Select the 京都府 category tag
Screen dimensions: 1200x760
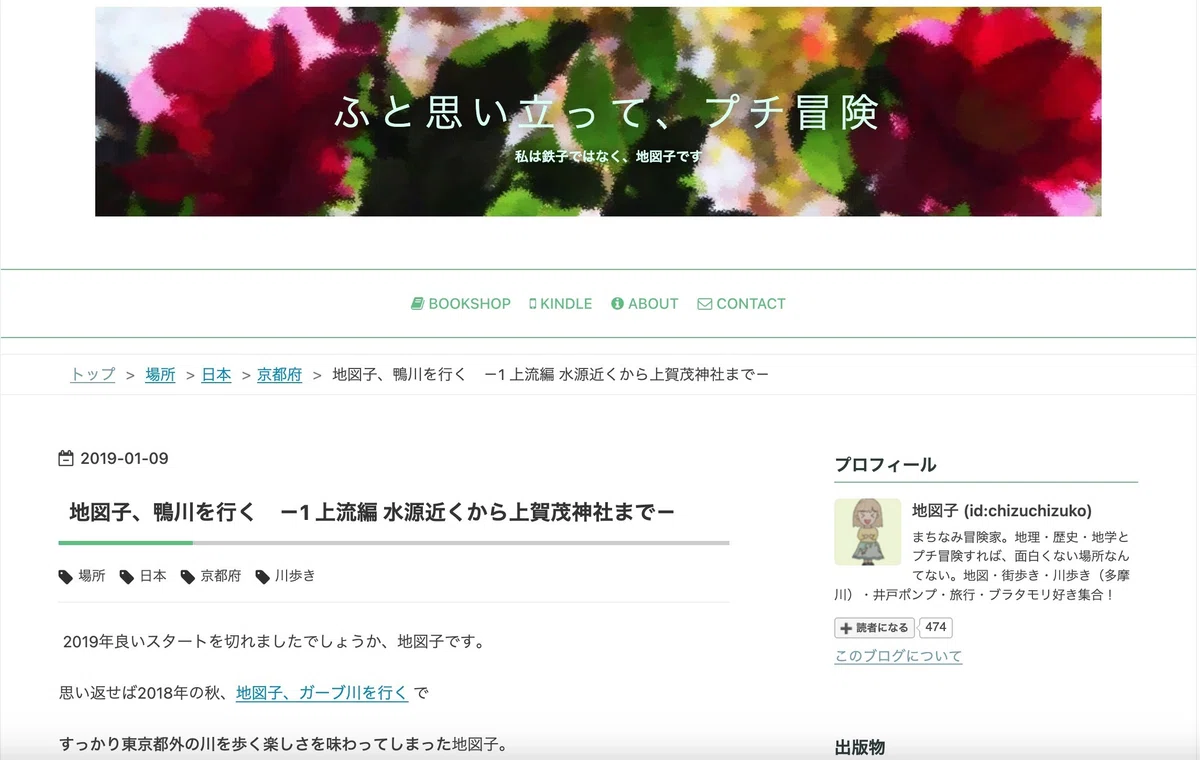(221, 576)
